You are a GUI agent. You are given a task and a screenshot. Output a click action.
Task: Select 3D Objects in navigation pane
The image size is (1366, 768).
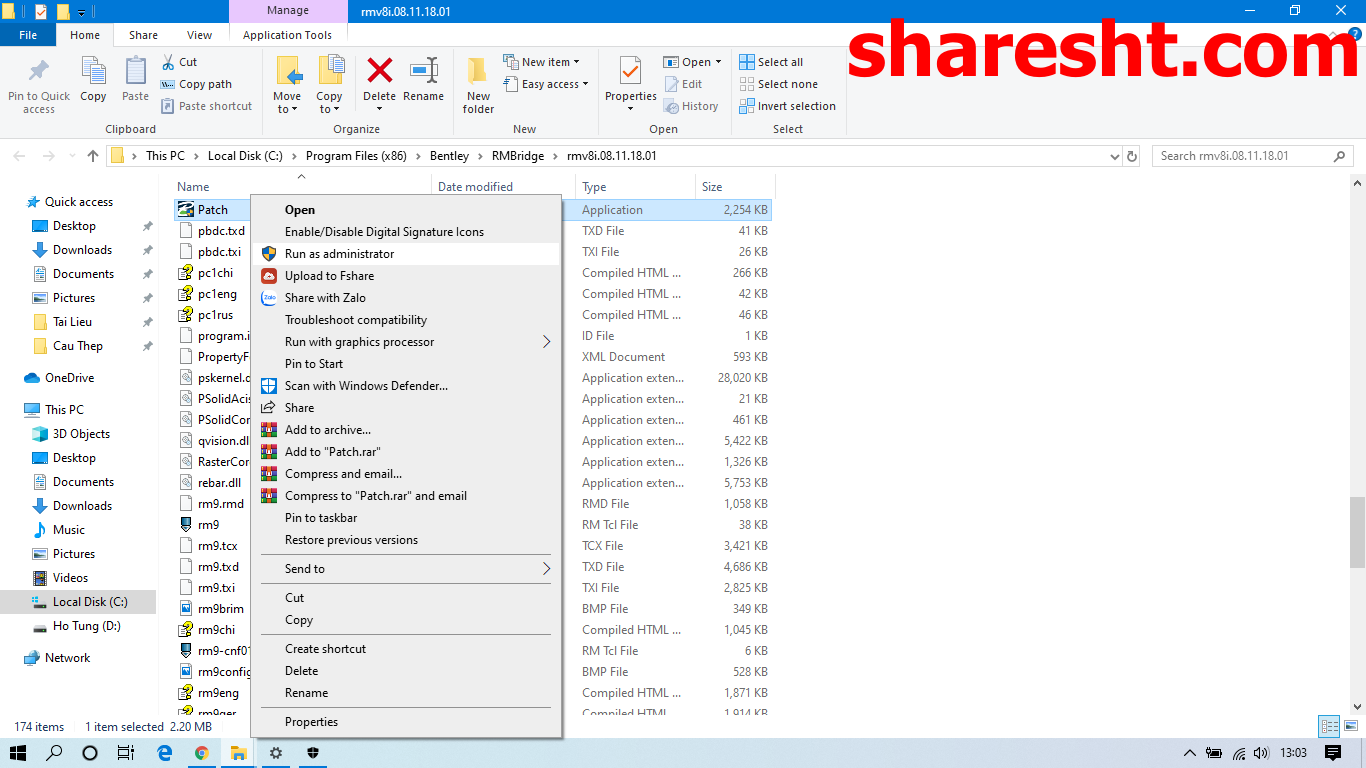point(81,434)
